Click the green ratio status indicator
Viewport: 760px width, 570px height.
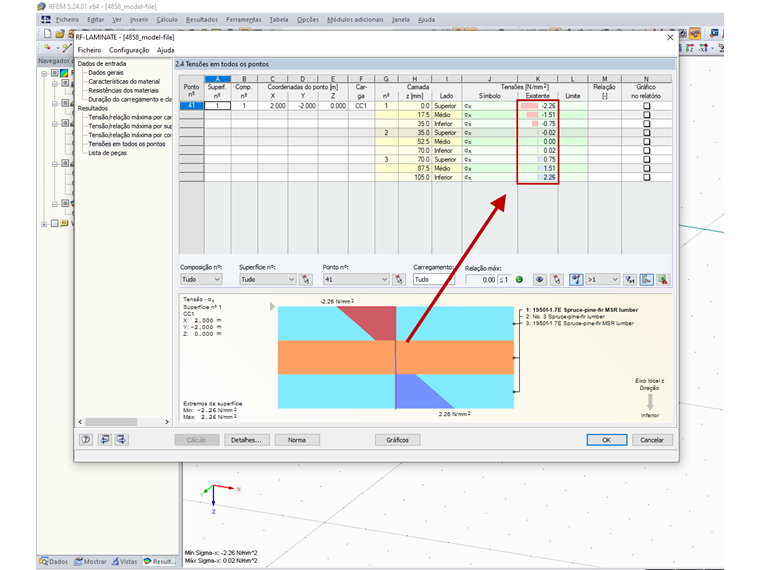pyautogui.click(x=519, y=280)
